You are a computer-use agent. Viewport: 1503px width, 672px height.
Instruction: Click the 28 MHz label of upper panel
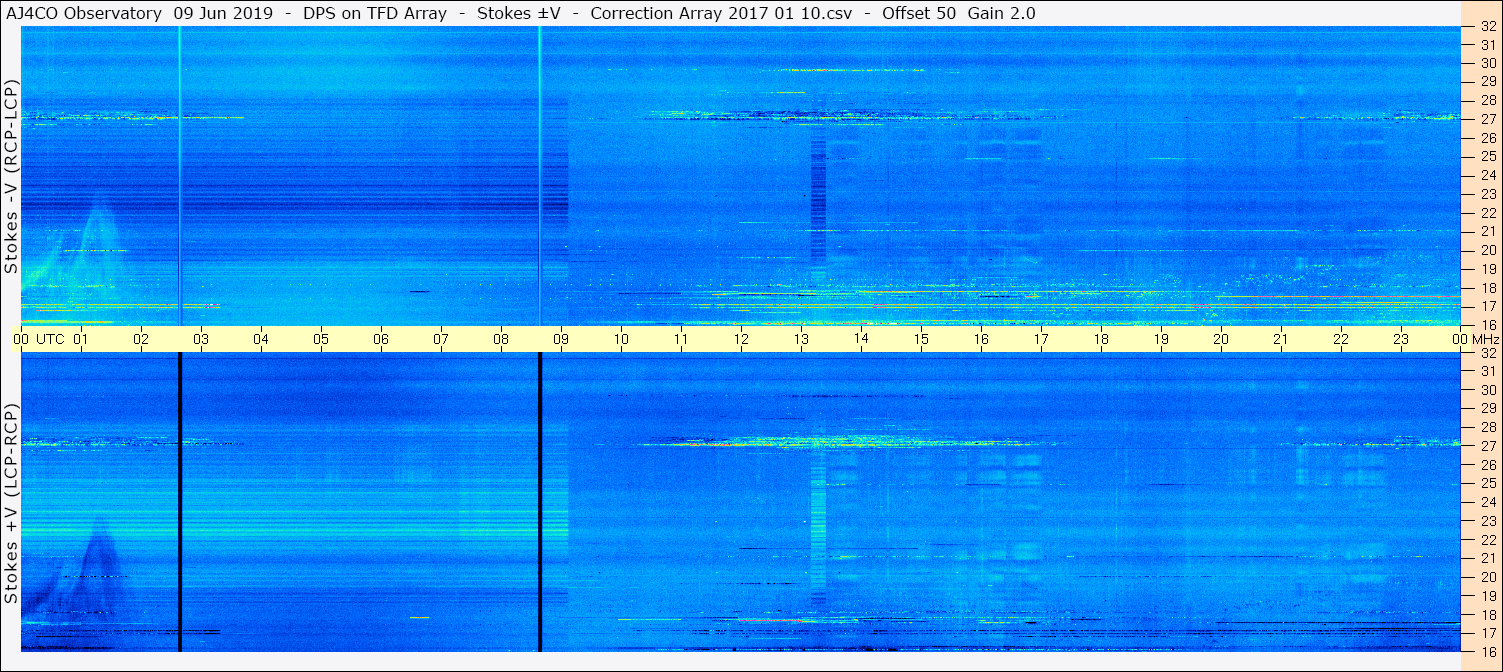1487,100
